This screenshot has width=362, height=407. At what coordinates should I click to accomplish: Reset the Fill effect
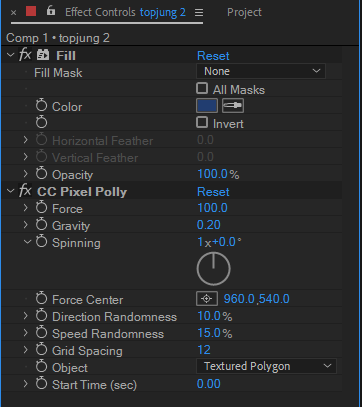pos(213,56)
